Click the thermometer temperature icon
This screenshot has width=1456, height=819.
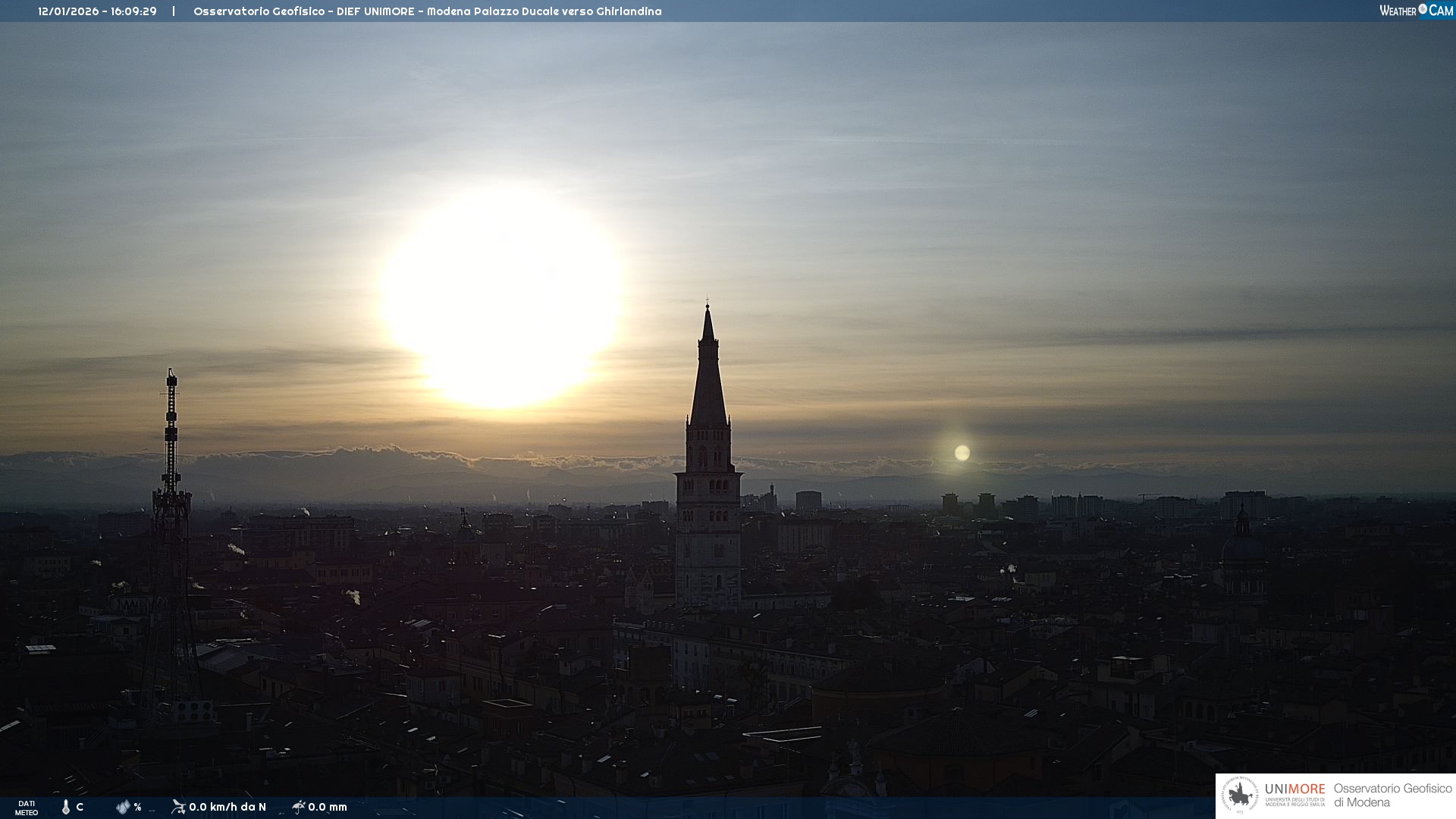(x=66, y=807)
